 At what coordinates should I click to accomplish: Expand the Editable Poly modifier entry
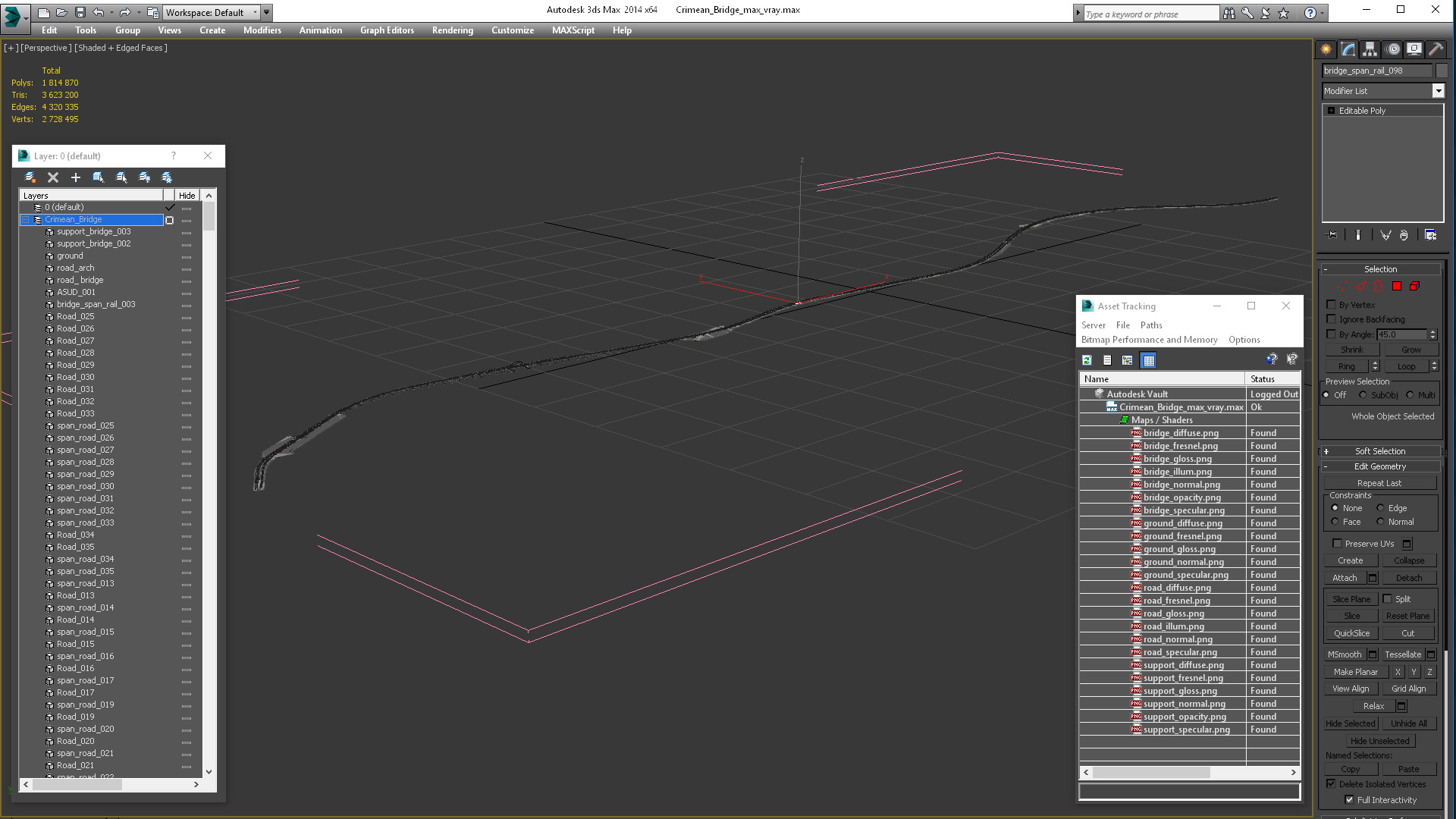(1331, 111)
